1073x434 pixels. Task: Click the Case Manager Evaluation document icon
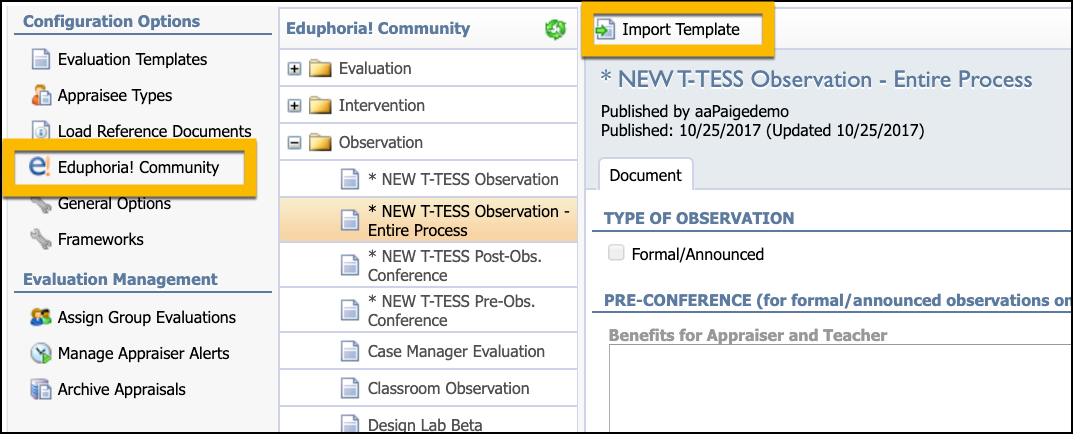(x=350, y=352)
